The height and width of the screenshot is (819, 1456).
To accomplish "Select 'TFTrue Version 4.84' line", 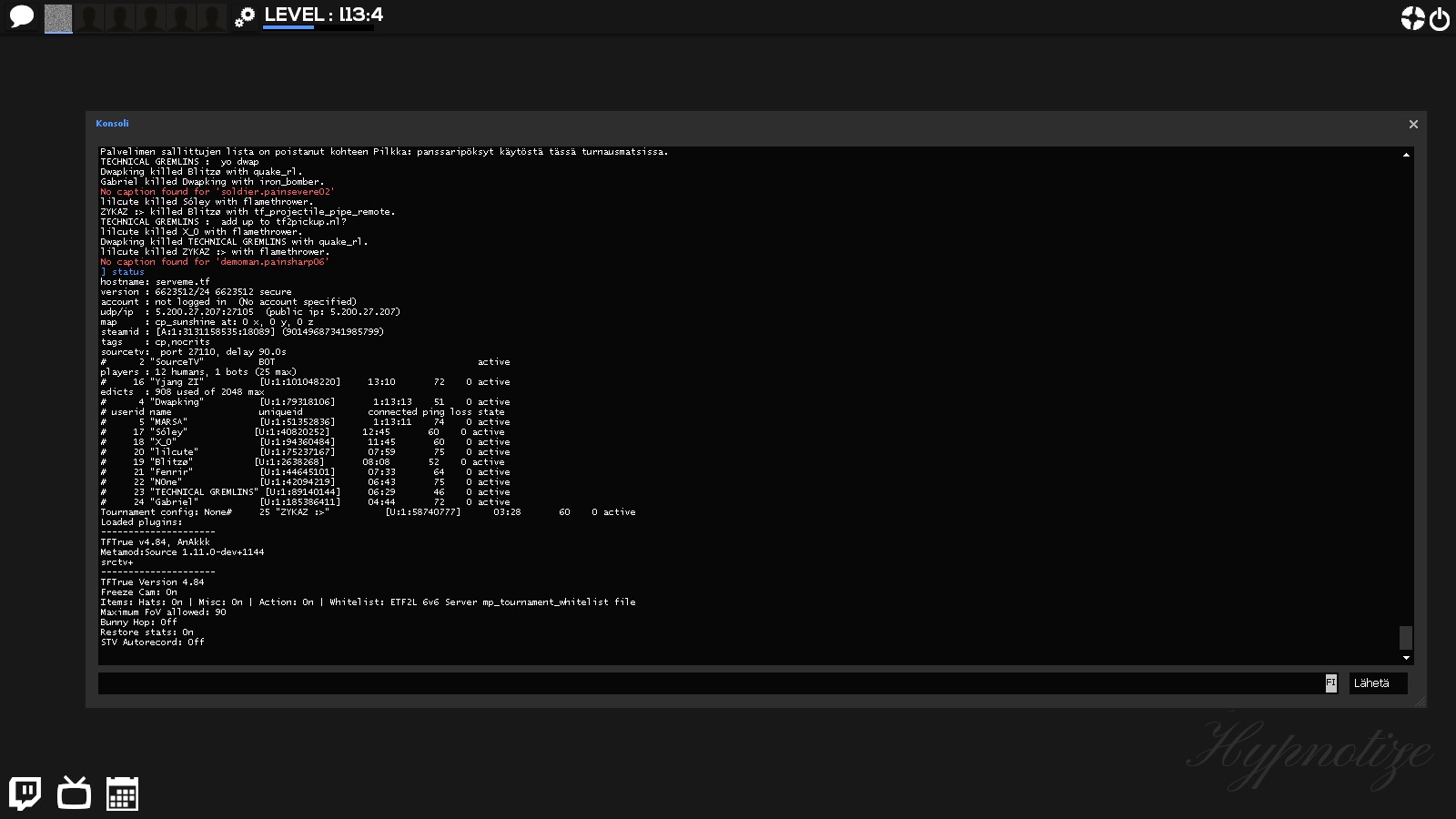I will [x=152, y=582].
